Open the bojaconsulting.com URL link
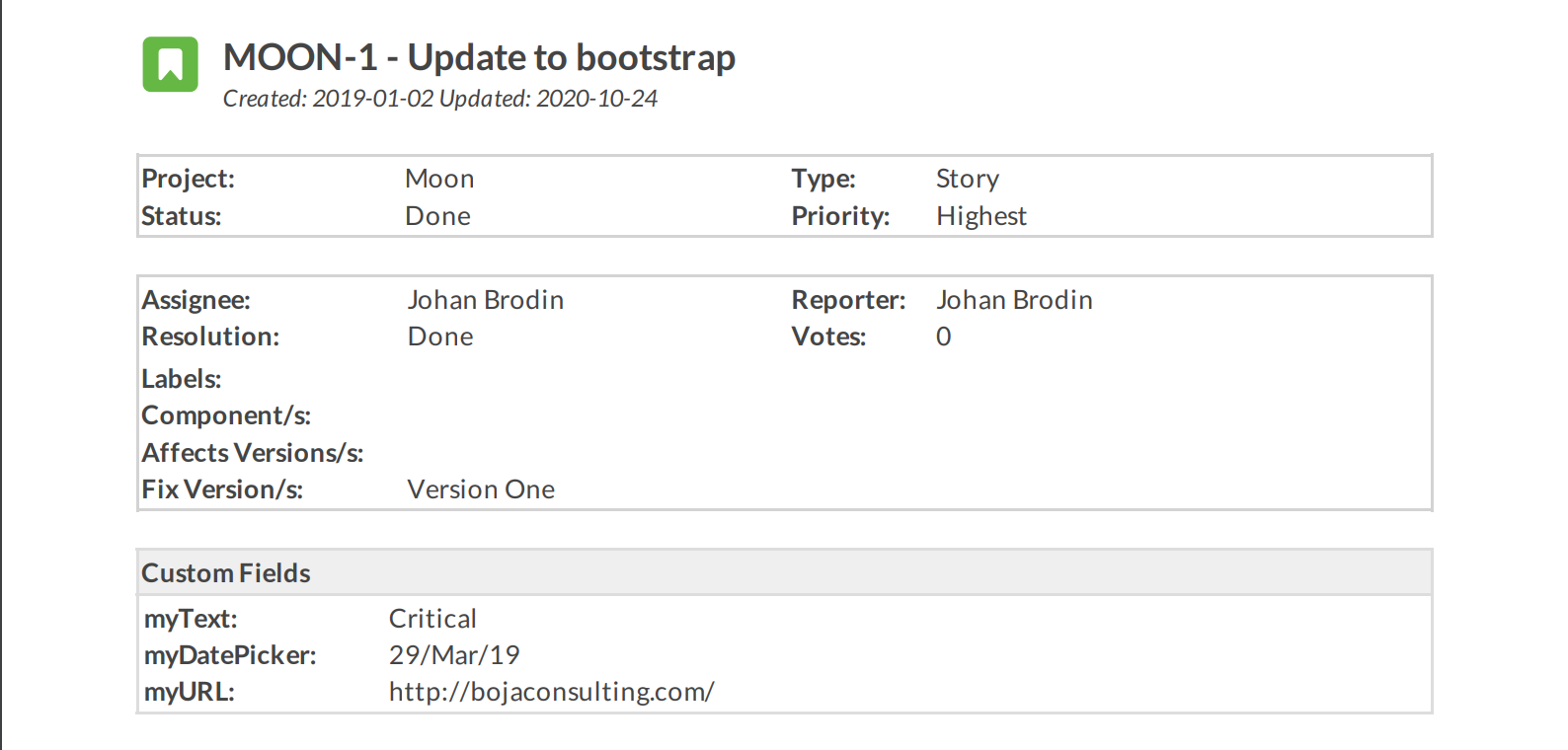 [551, 692]
